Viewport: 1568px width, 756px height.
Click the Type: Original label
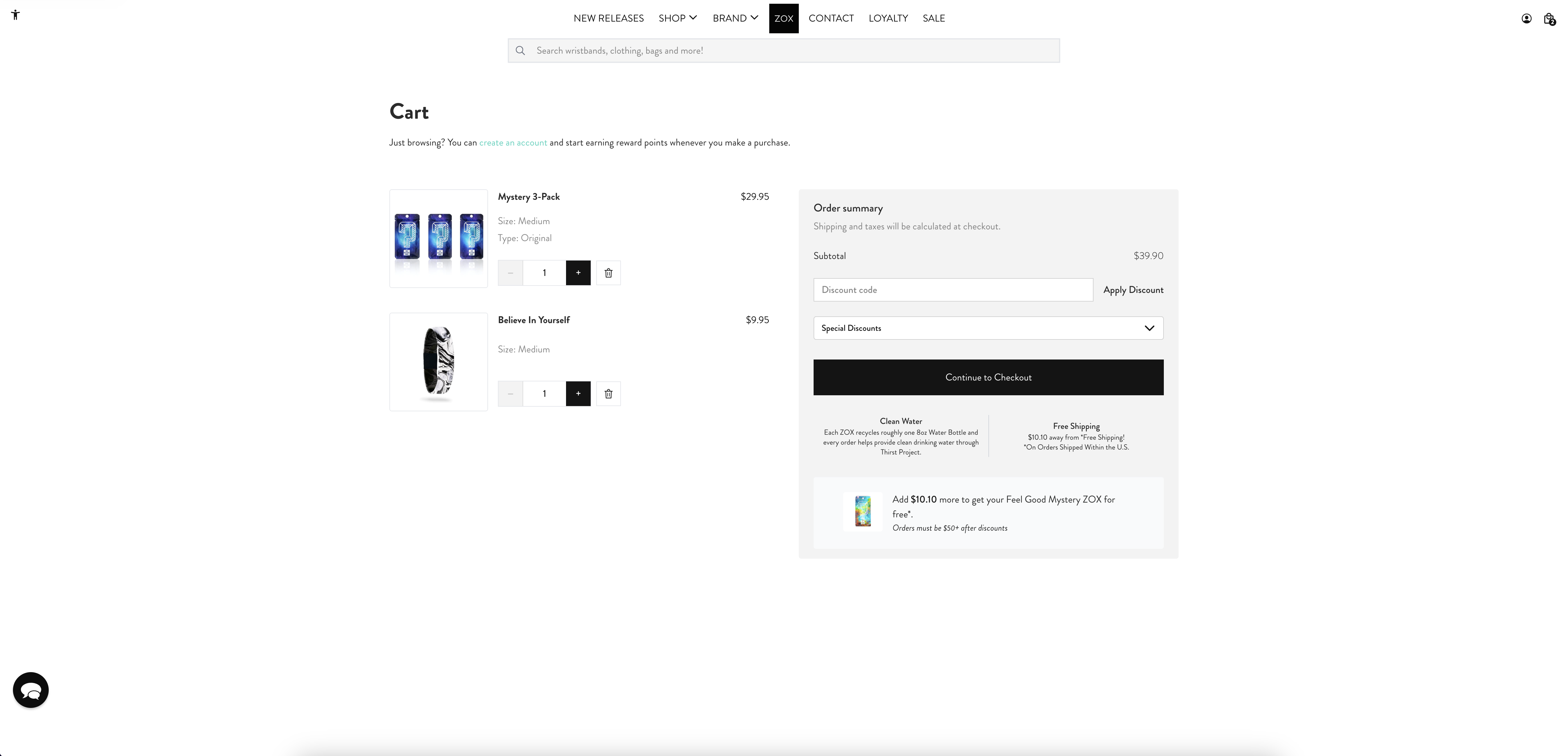525,238
